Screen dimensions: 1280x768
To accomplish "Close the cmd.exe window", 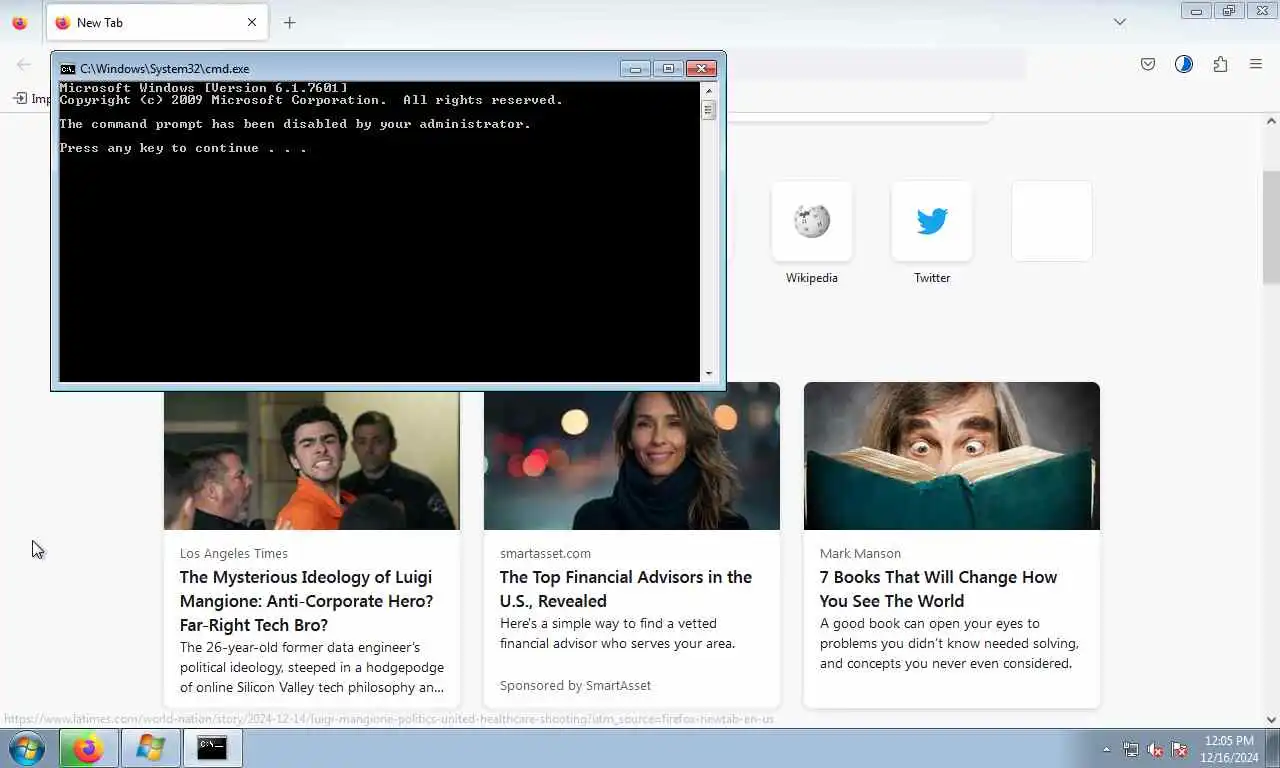I will 701,69.
